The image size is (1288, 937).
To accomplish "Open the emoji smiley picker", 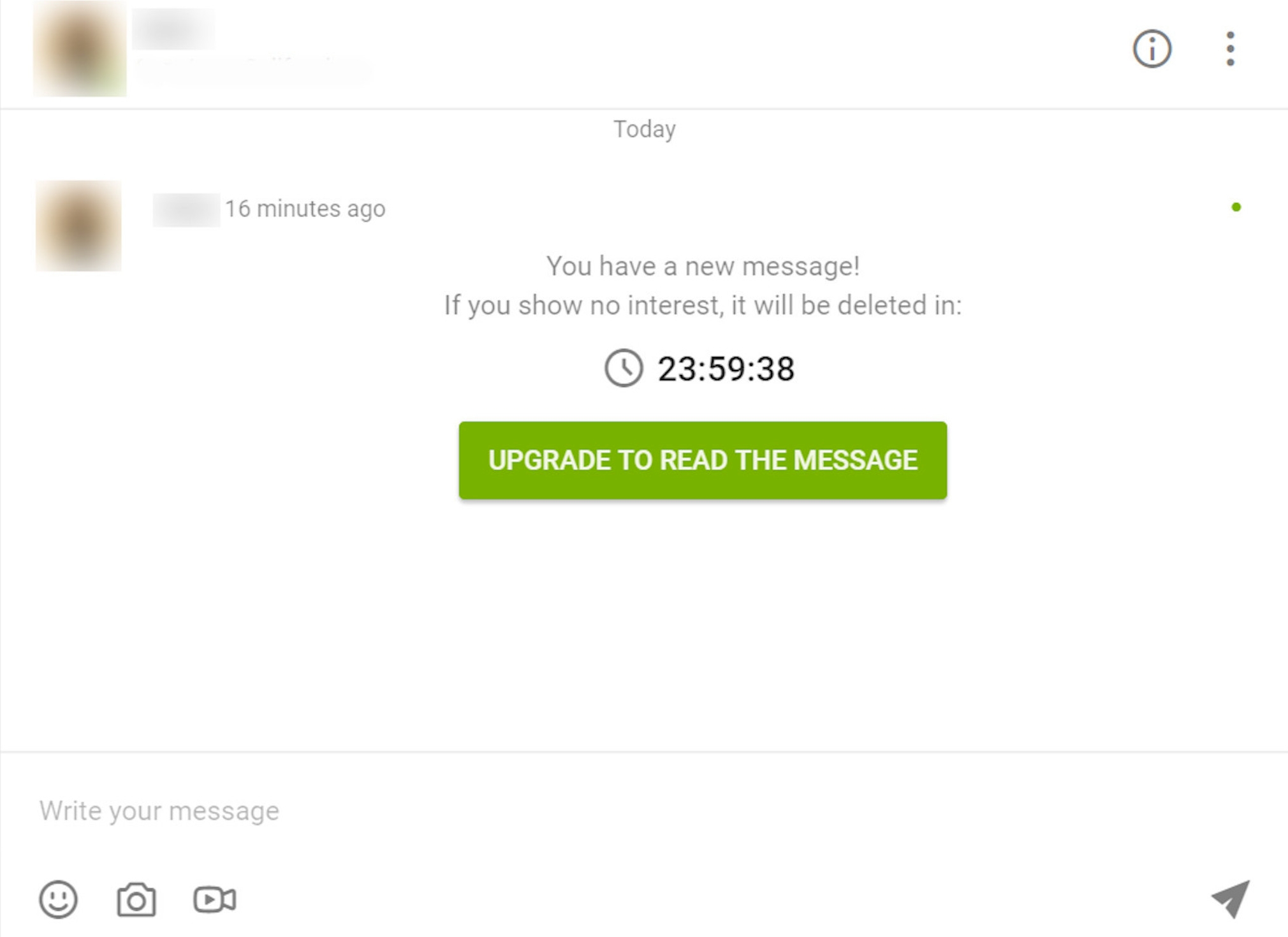I will coord(58,899).
